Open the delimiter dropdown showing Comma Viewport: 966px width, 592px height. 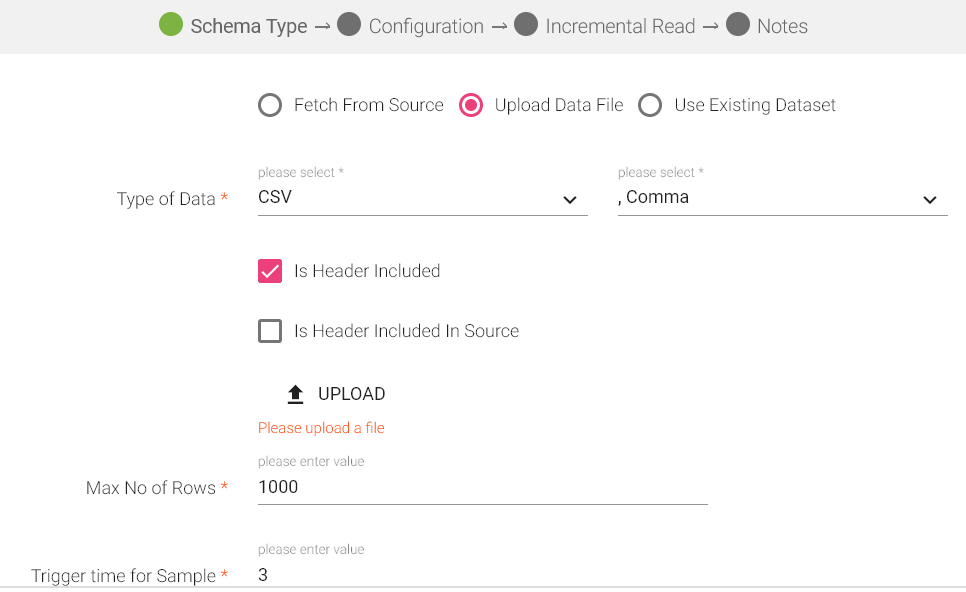(x=780, y=196)
